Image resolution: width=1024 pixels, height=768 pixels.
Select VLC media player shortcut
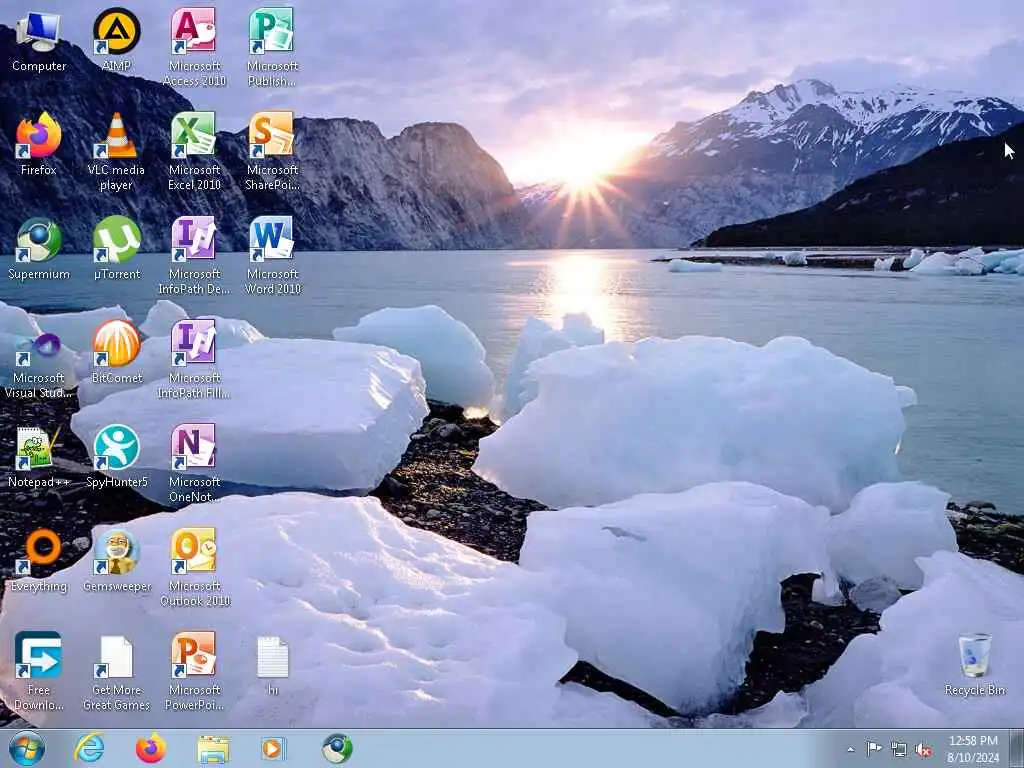coord(116,152)
